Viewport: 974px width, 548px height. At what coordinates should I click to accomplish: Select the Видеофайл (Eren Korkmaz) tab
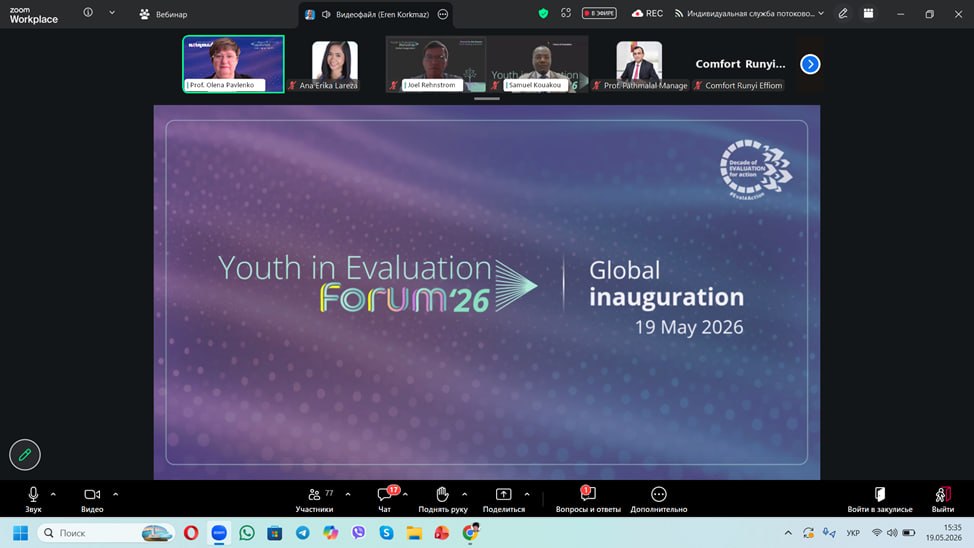click(x=375, y=14)
